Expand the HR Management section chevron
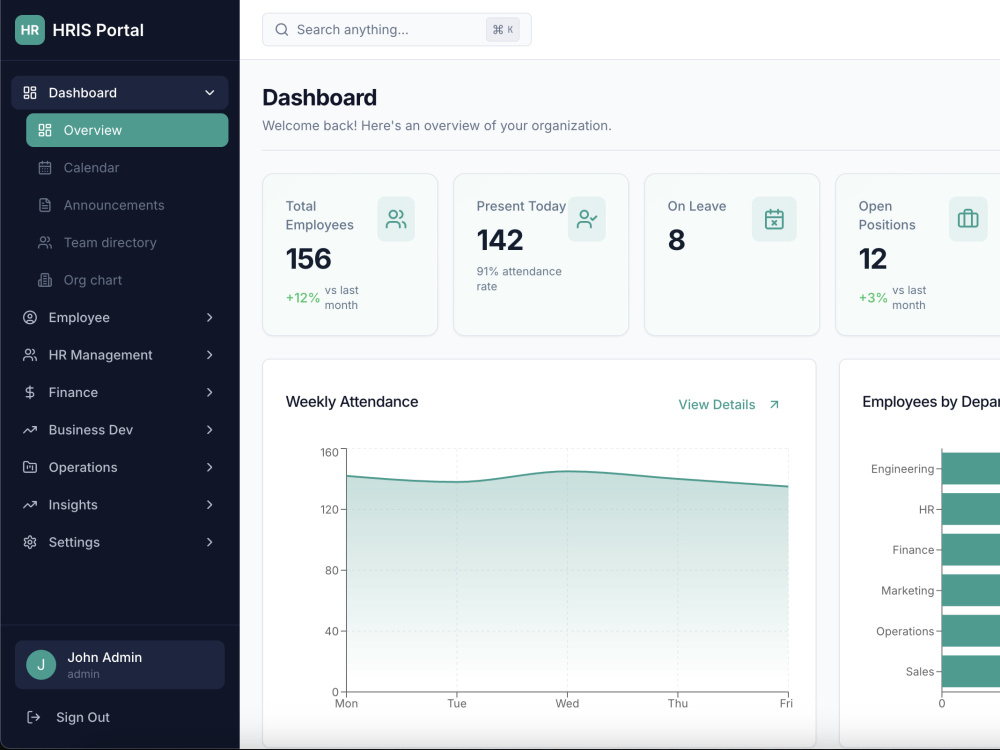 [x=209, y=355]
